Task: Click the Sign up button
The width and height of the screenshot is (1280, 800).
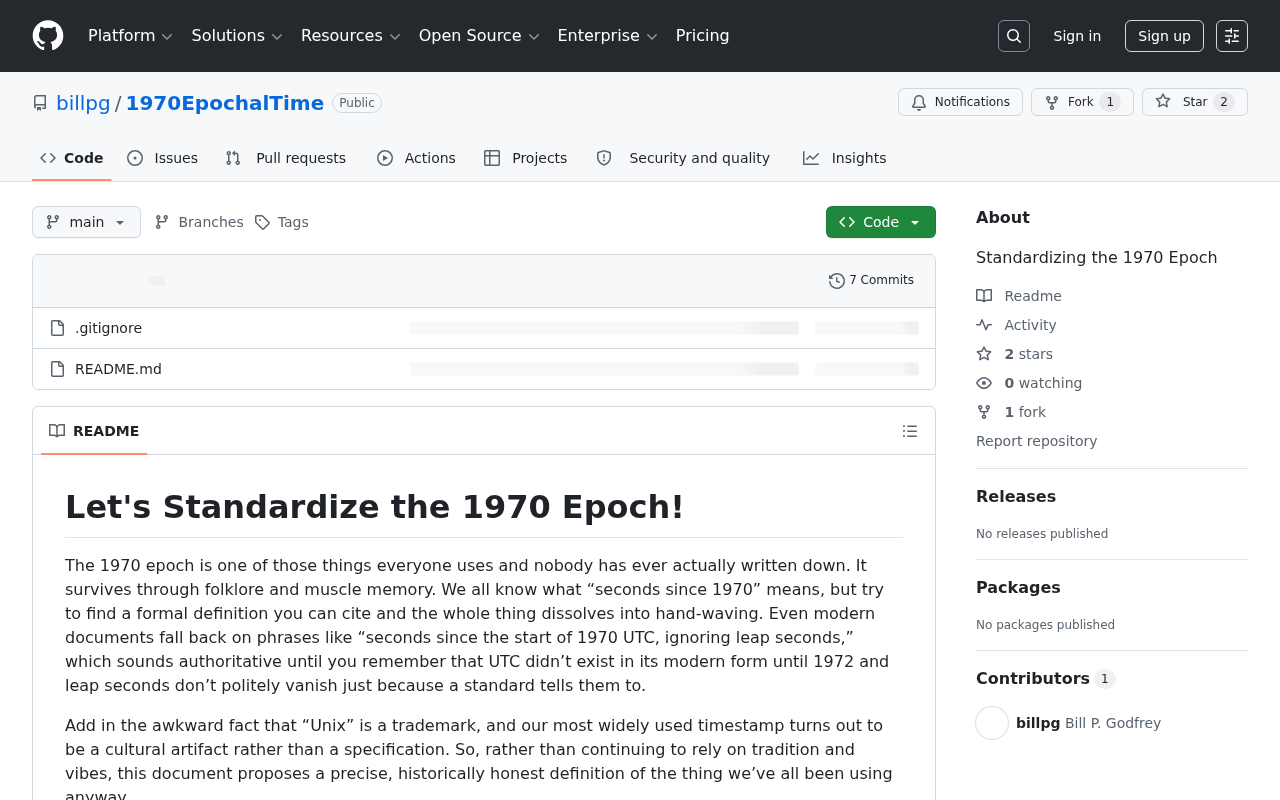Action: coord(1164,36)
